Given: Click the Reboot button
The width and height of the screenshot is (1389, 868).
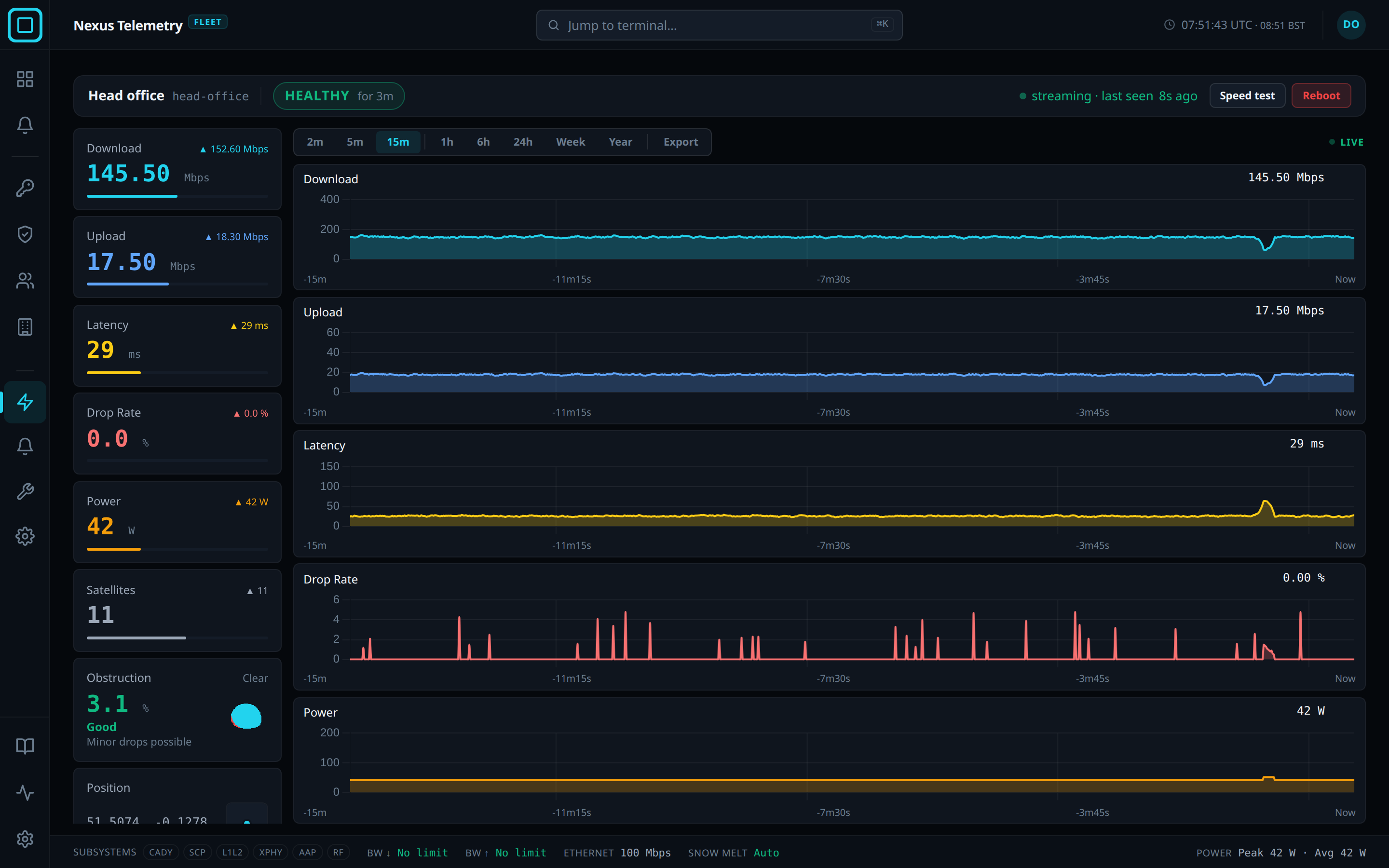Looking at the screenshot, I should pos(1321,95).
